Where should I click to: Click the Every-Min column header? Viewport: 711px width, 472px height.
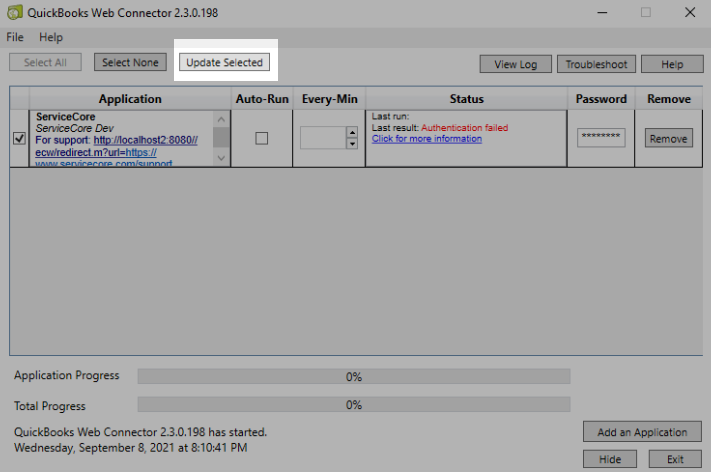(x=330, y=99)
